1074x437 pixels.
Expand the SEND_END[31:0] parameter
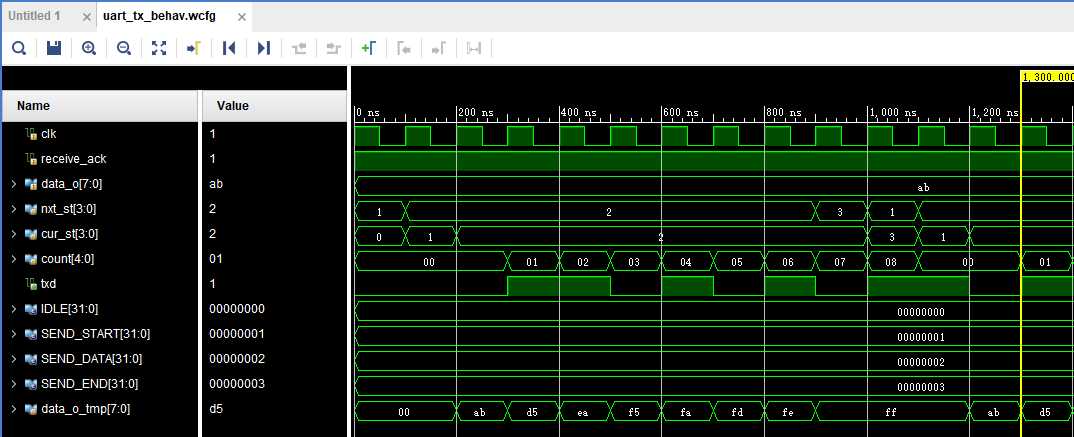[14, 384]
